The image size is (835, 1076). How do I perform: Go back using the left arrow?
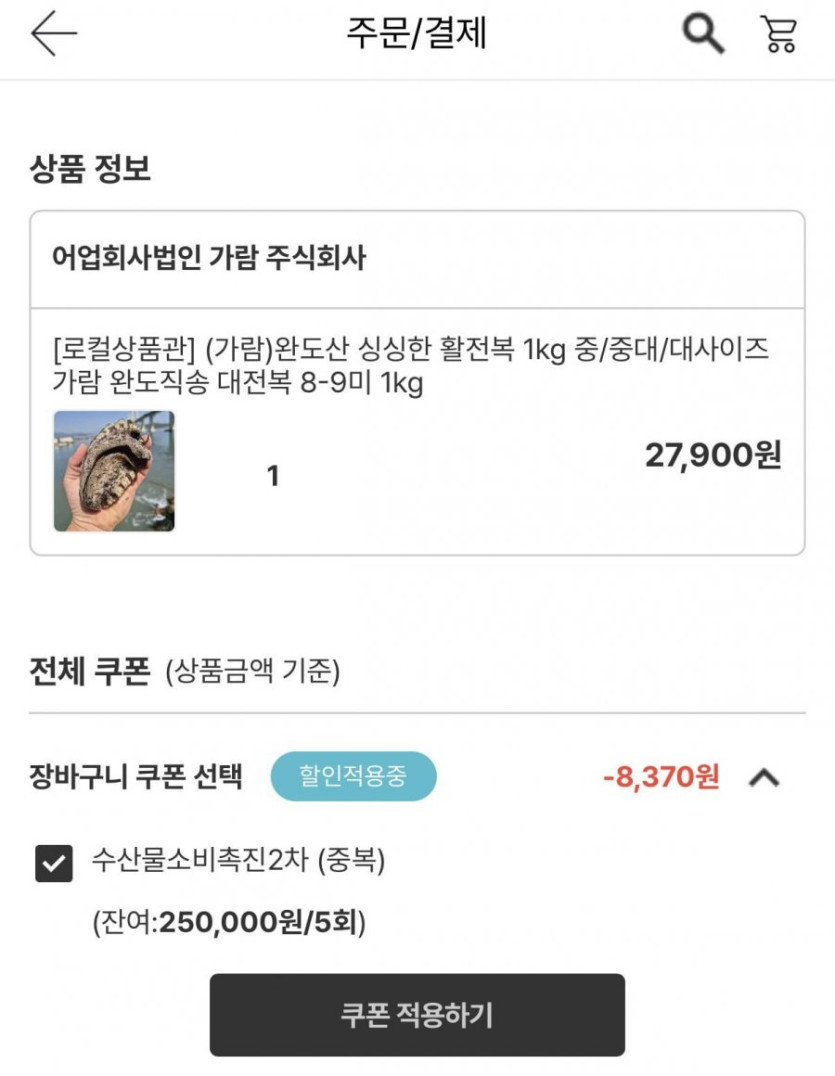click(x=53, y=35)
